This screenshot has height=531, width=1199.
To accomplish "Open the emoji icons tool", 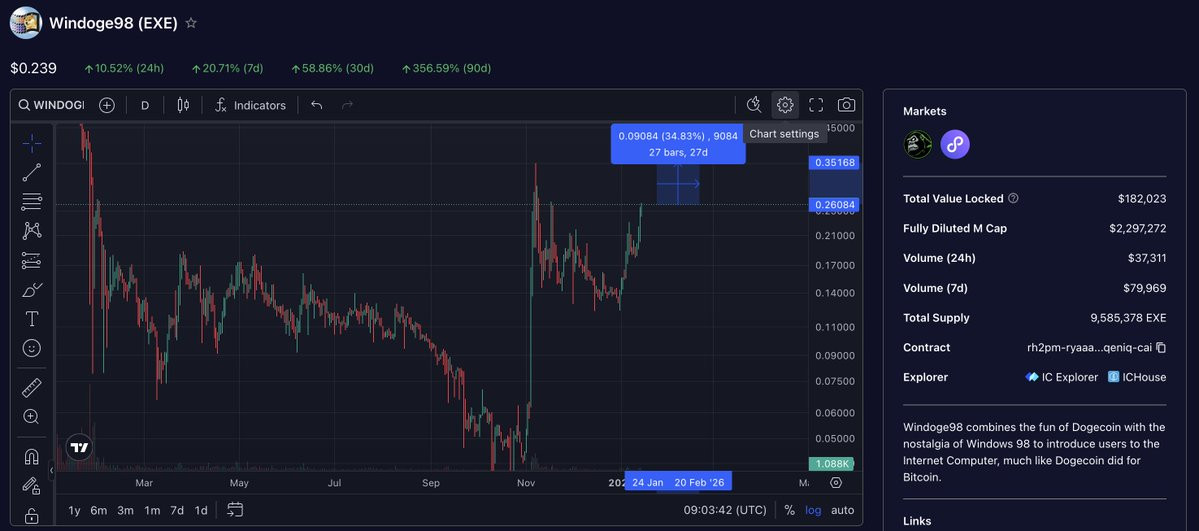I will point(31,348).
